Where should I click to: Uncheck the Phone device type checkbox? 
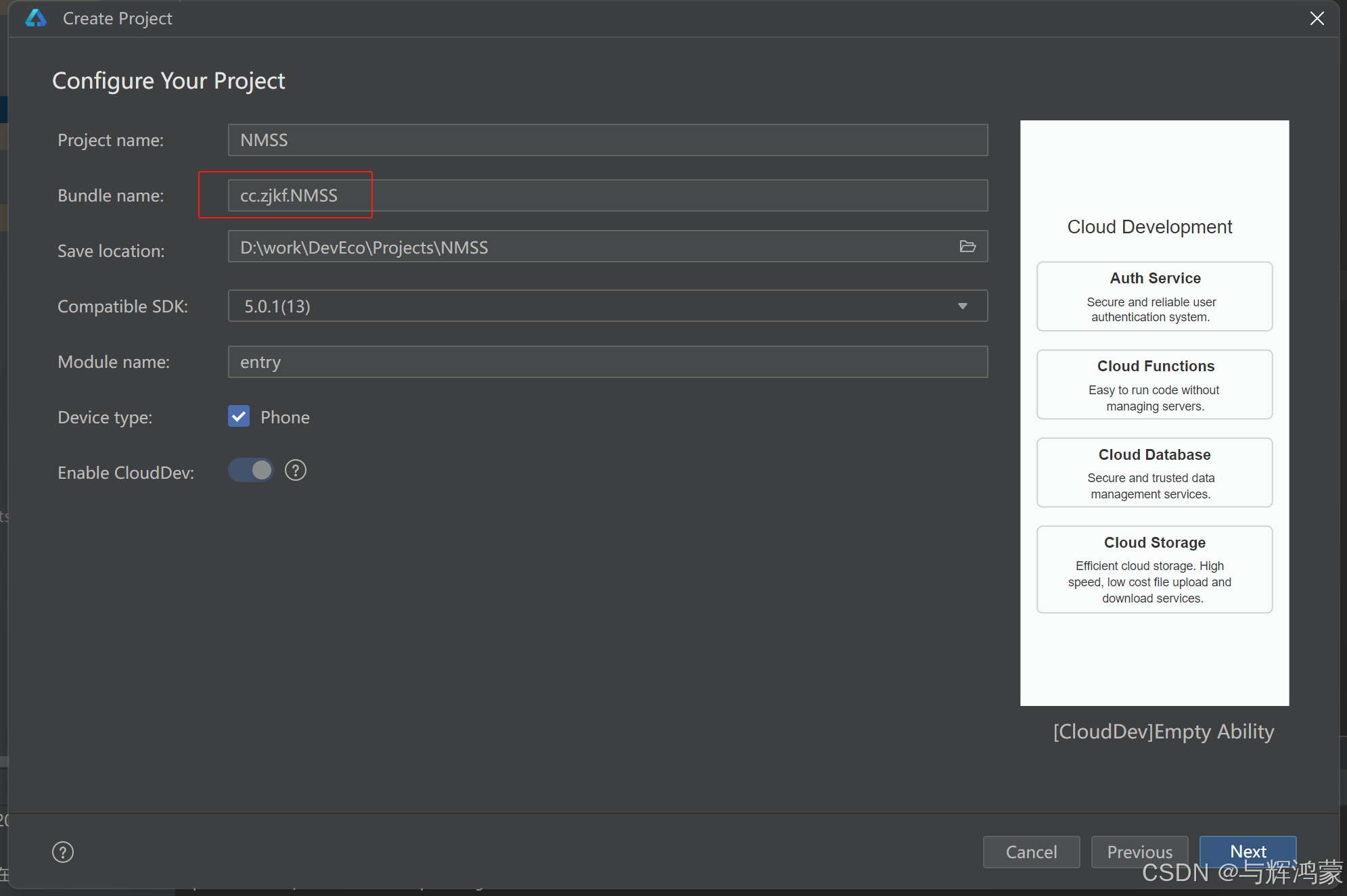(239, 417)
